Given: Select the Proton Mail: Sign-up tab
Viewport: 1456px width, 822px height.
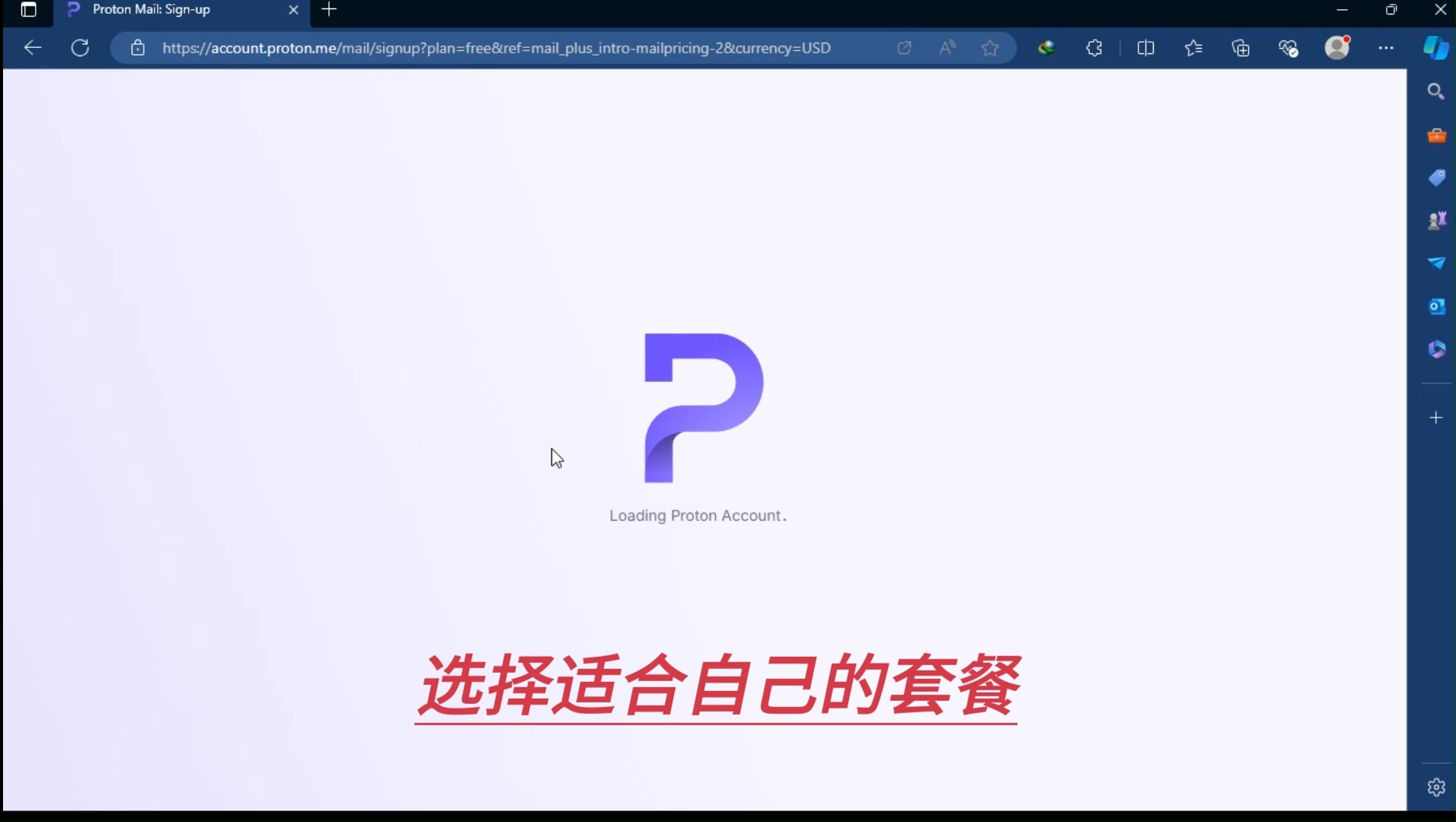Looking at the screenshot, I should tap(183, 10).
